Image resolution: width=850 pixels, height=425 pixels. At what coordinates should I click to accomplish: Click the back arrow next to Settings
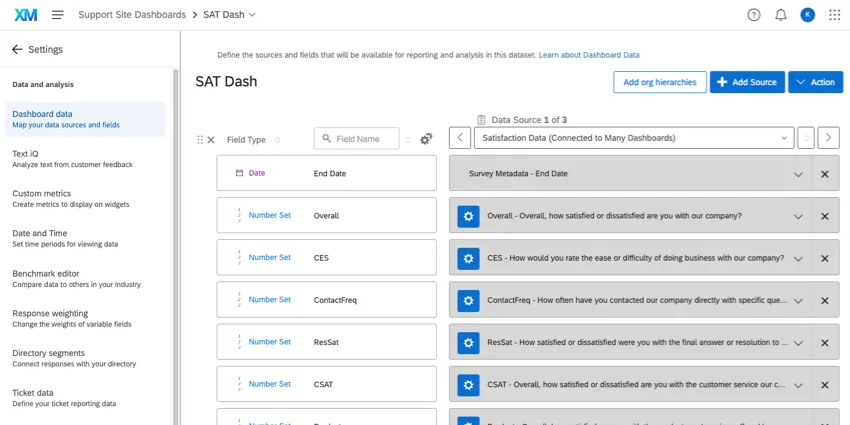[x=17, y=49]
